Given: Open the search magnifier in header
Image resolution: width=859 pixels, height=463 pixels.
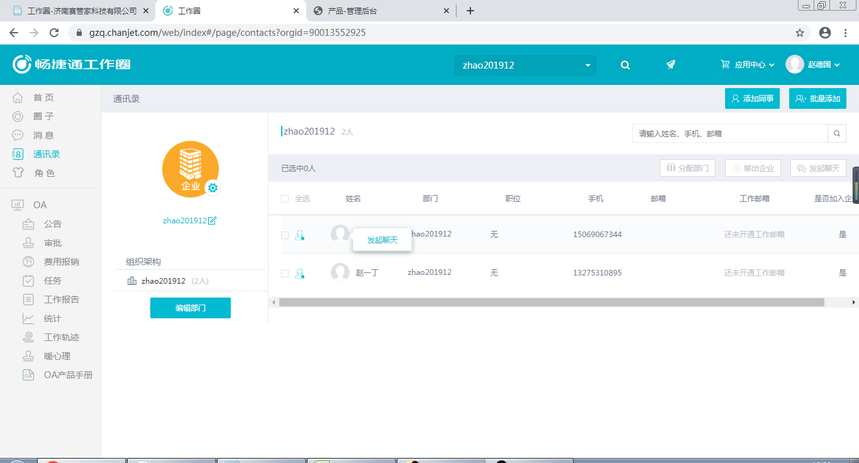Looking at the screenshot, I should point(625,65).
